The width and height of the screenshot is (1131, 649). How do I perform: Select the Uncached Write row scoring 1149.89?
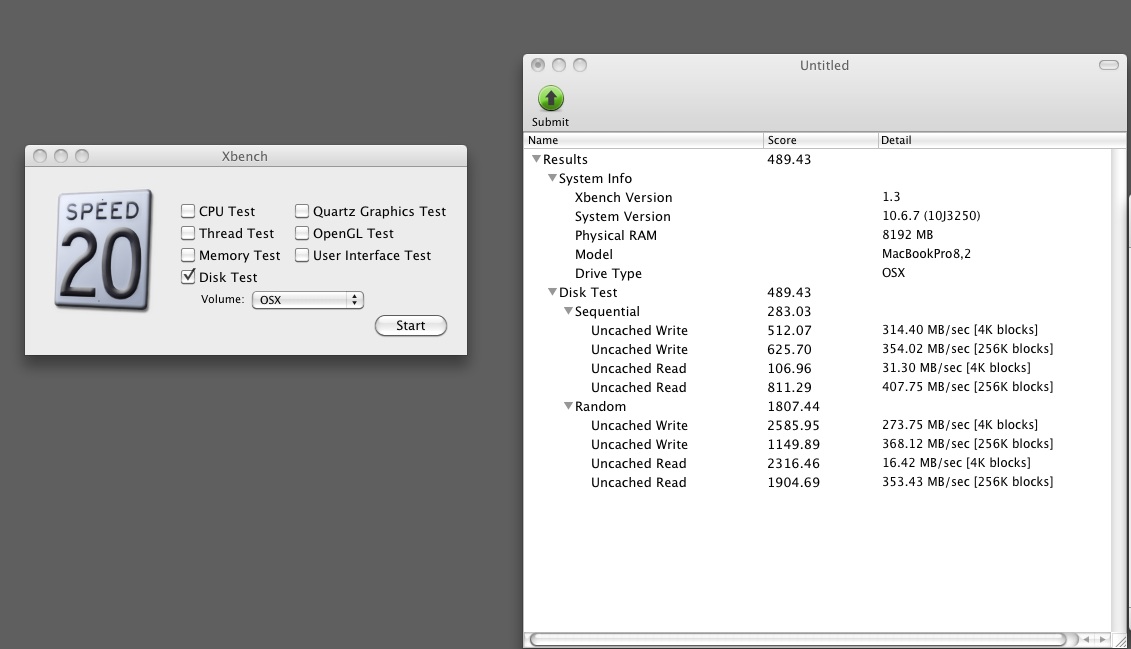click(x=817, y=444)
